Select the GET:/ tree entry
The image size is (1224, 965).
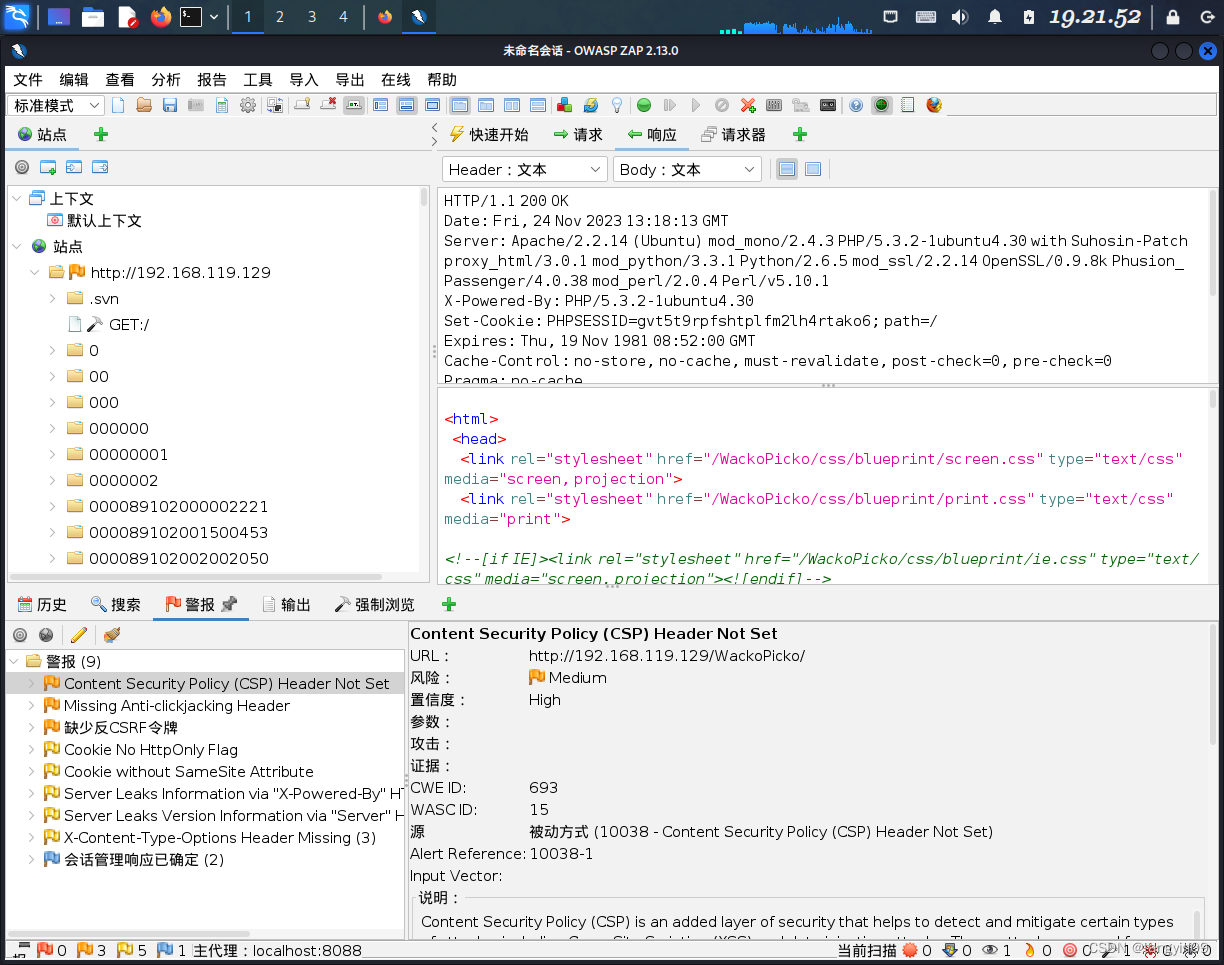108,324
